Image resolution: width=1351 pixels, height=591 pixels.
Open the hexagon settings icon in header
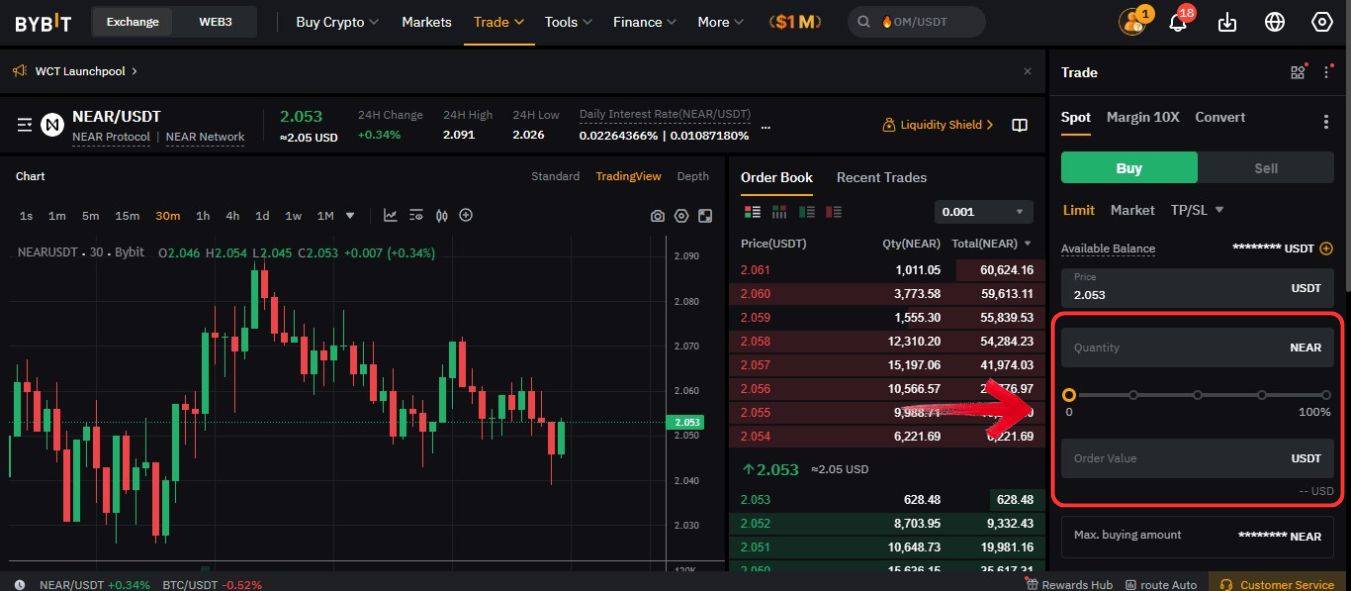point(1322,22)
